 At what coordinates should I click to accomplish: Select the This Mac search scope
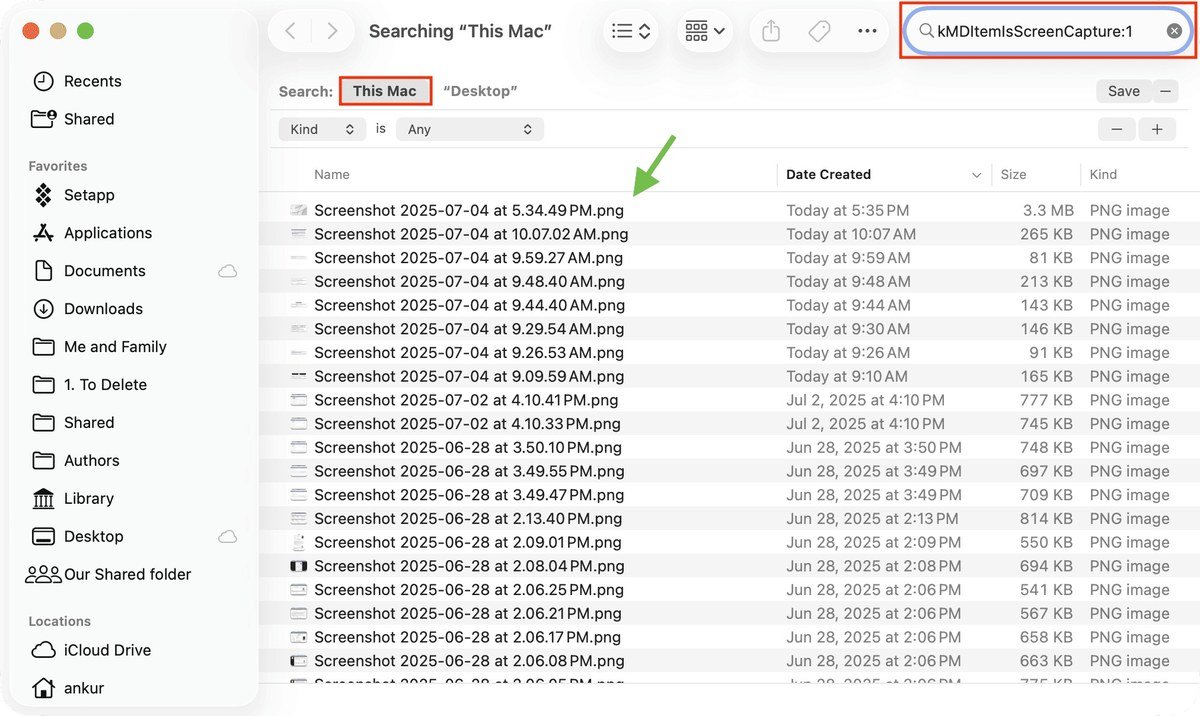tap(385, 91)
